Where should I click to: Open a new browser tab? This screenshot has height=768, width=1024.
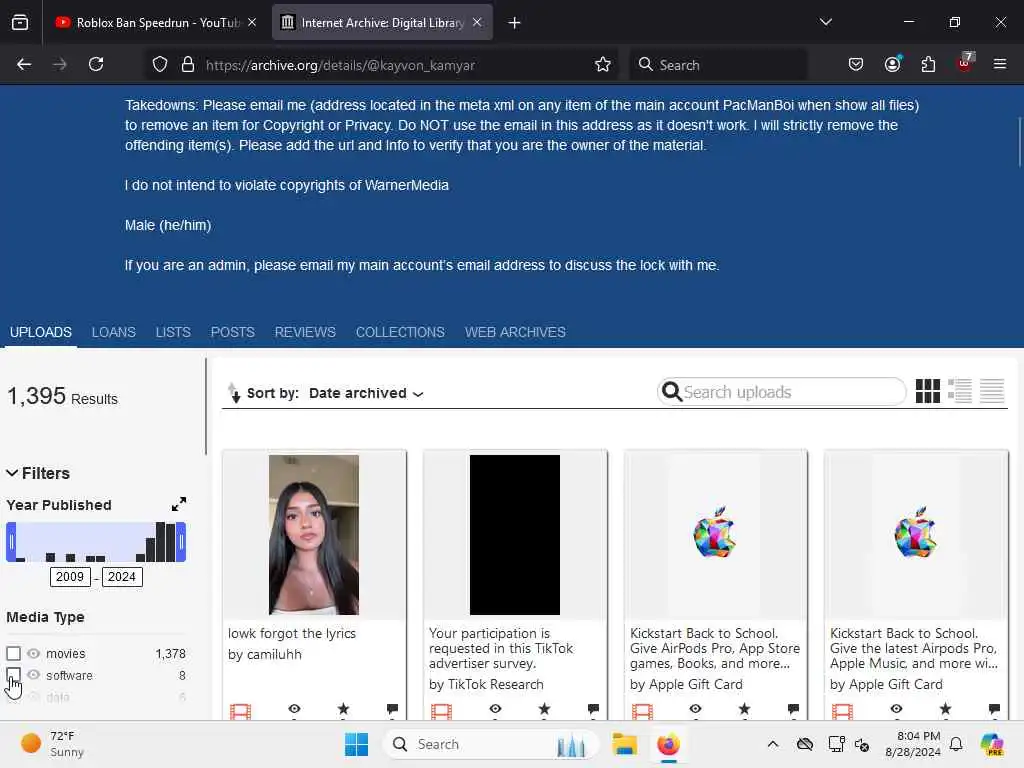(515, 23)
